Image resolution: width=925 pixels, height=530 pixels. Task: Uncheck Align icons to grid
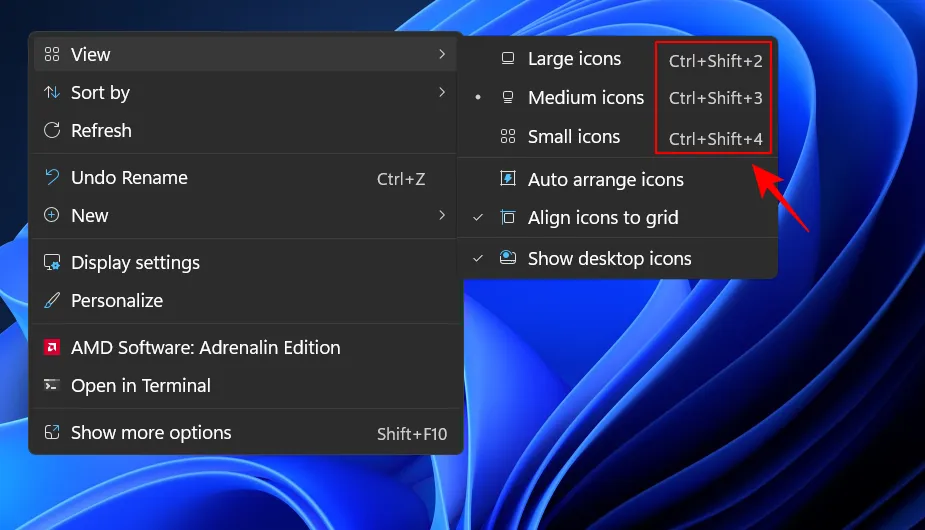602,218
